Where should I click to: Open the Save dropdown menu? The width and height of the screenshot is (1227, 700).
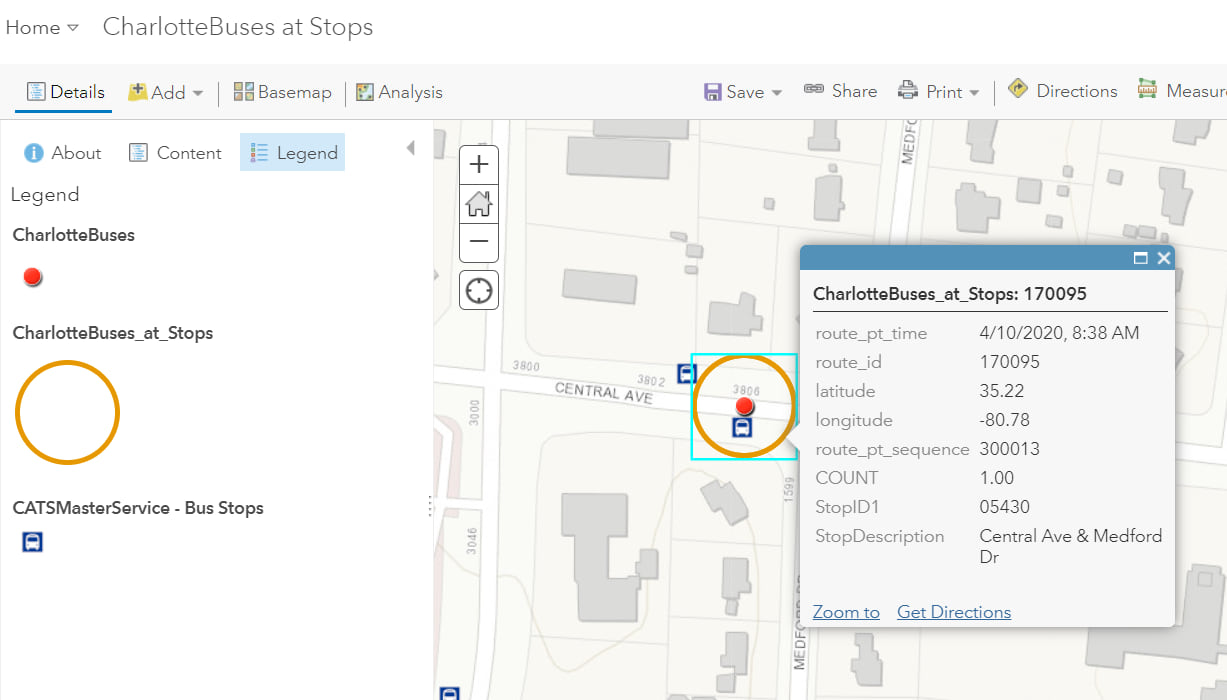point(743,92)
